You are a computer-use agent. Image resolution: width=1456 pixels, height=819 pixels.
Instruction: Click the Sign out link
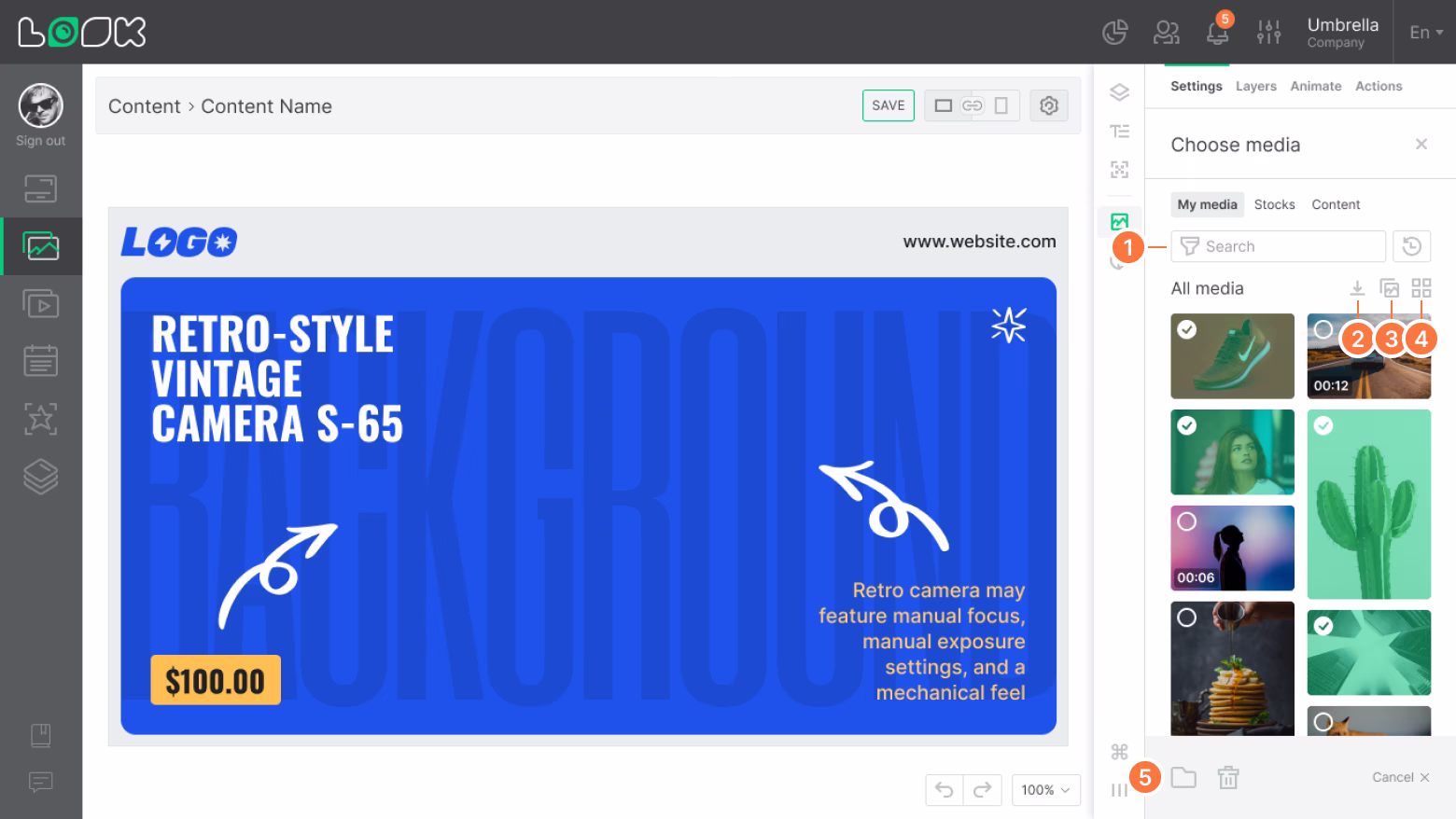click(x=40, y=141)
